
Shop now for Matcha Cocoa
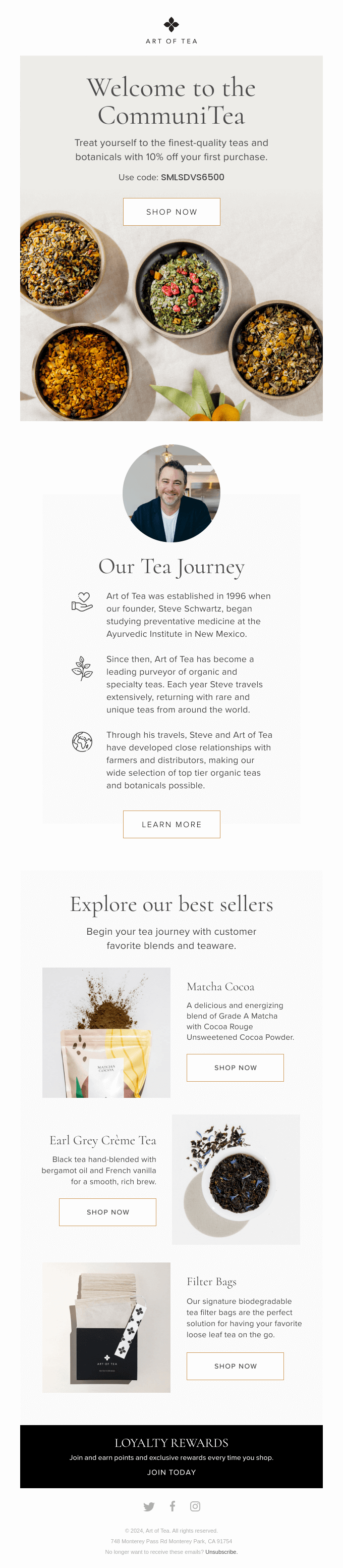click(236, 1067)
